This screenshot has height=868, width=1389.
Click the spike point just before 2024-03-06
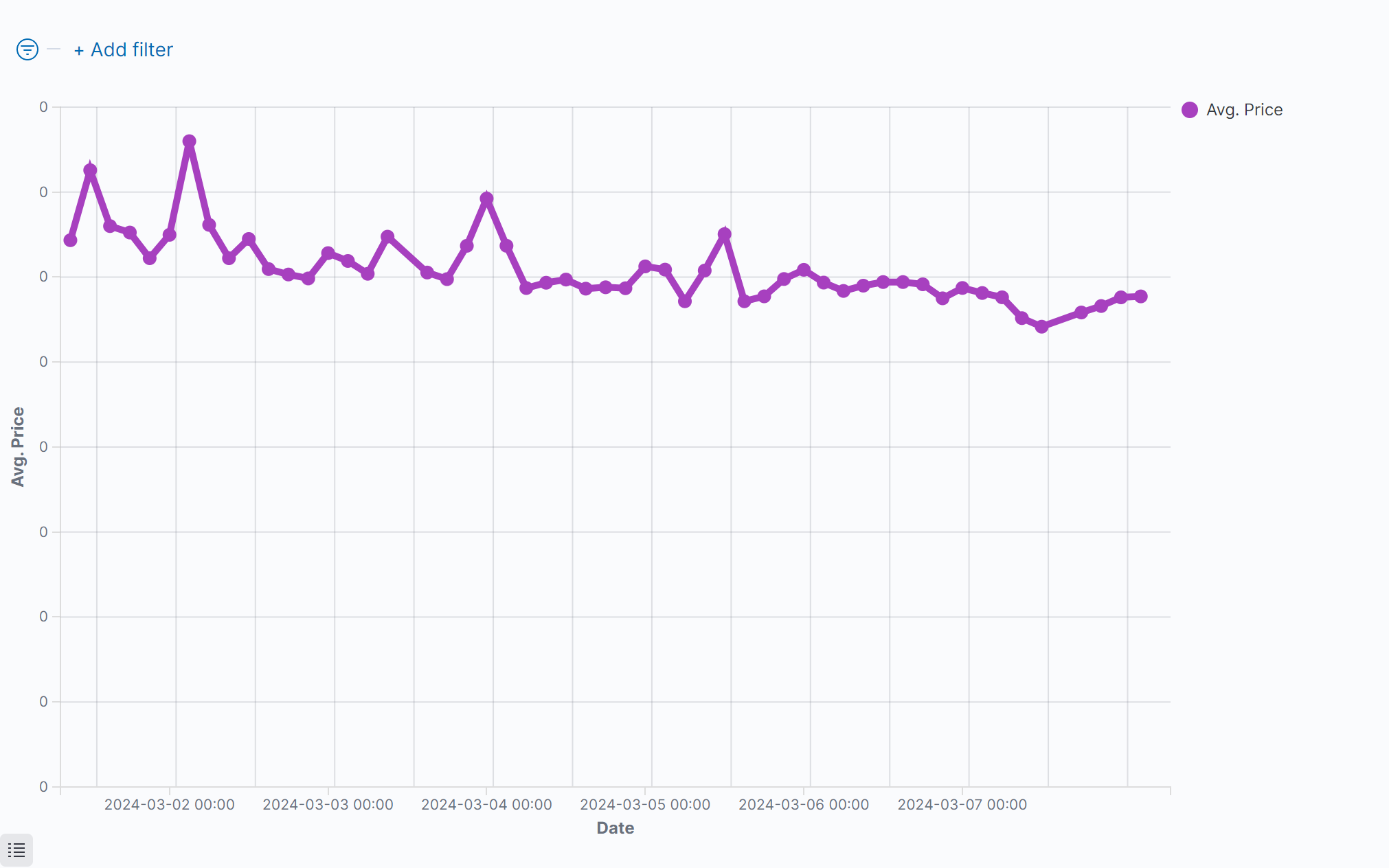click(x=724, y=234)
